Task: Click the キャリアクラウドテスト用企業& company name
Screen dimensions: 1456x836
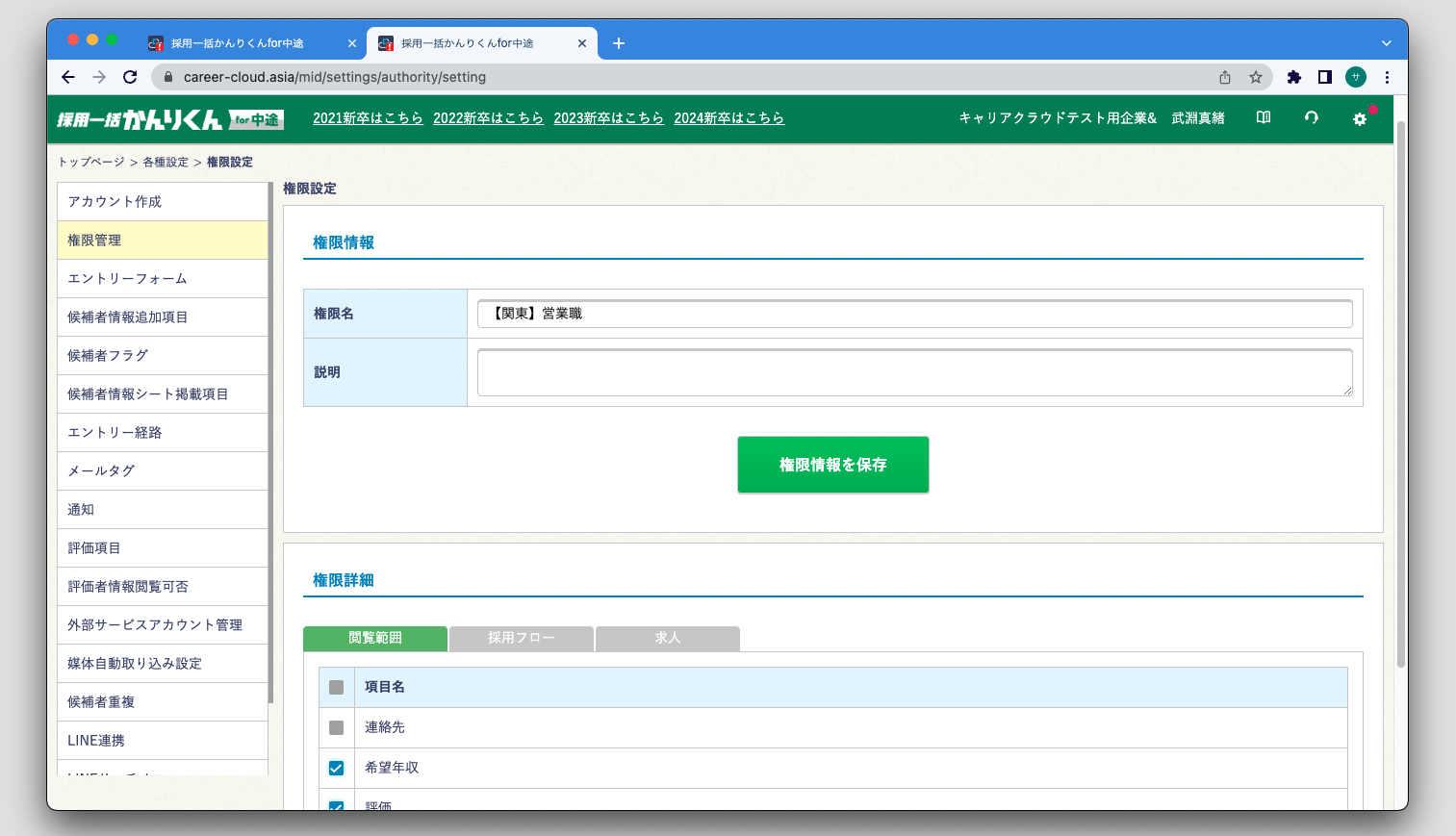Action: coord(1058,118)
